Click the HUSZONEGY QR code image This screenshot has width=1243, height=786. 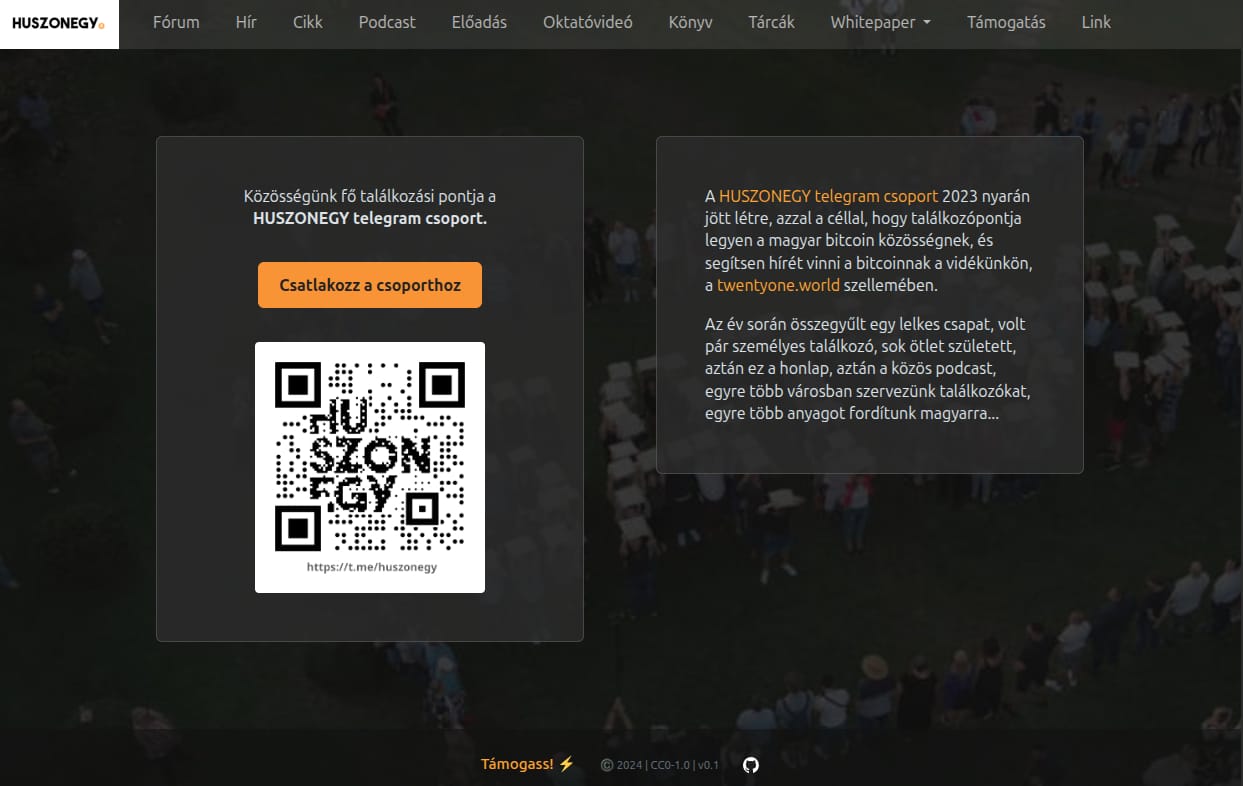tap(370, 467)
